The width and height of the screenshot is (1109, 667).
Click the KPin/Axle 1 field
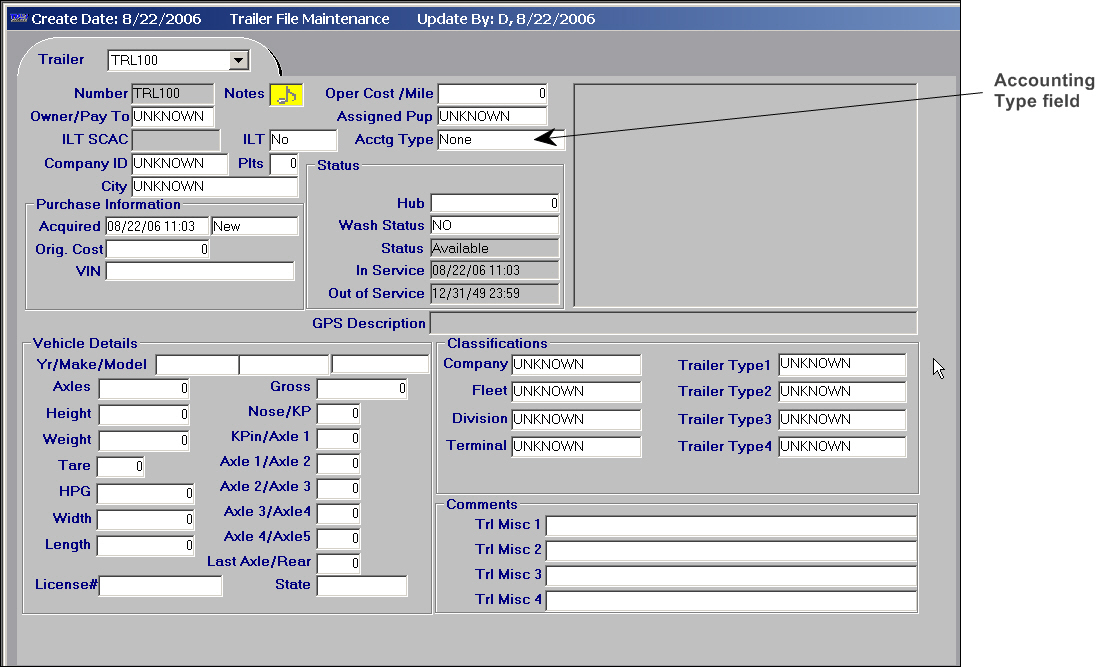339,439
